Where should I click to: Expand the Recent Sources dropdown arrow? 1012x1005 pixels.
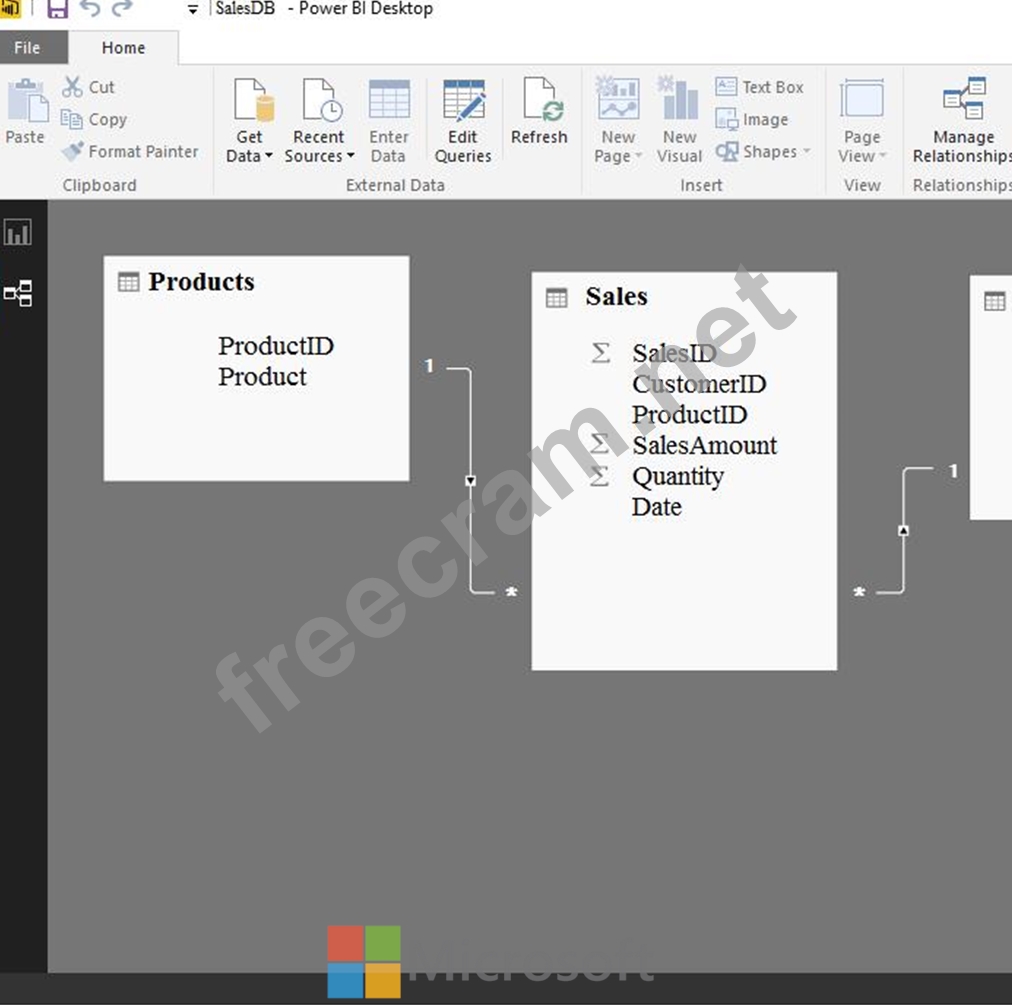pos(350,156)
